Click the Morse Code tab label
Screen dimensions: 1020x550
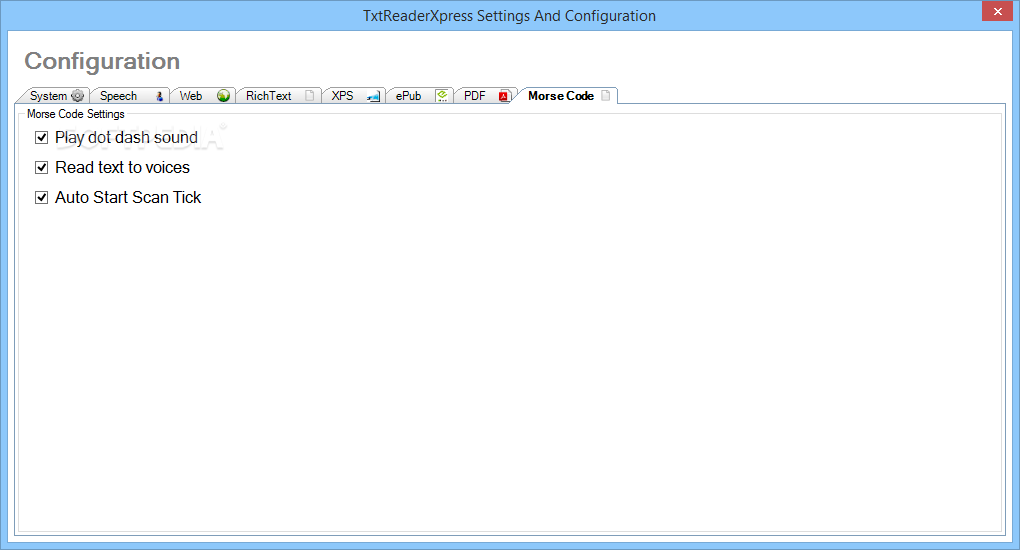pos(561,96)
